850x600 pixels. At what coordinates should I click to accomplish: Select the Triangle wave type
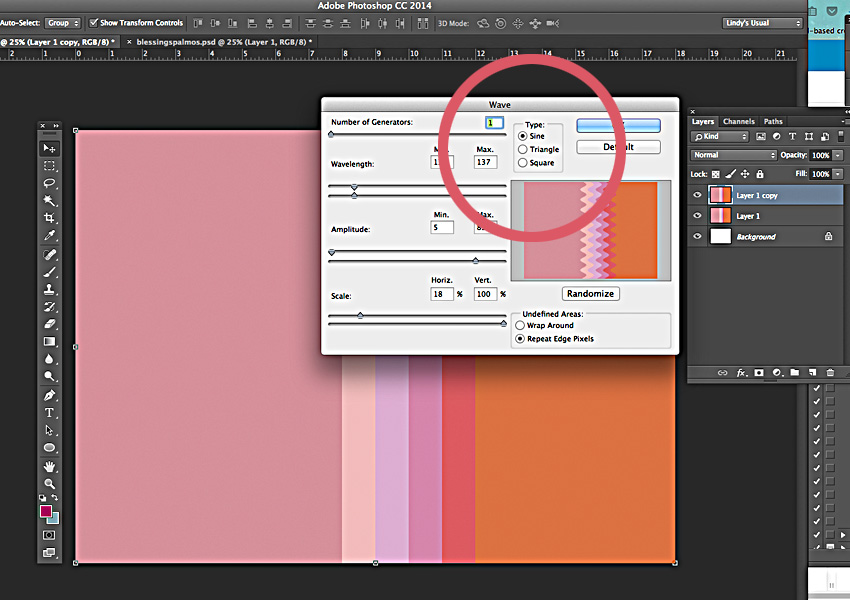(523, 149)
